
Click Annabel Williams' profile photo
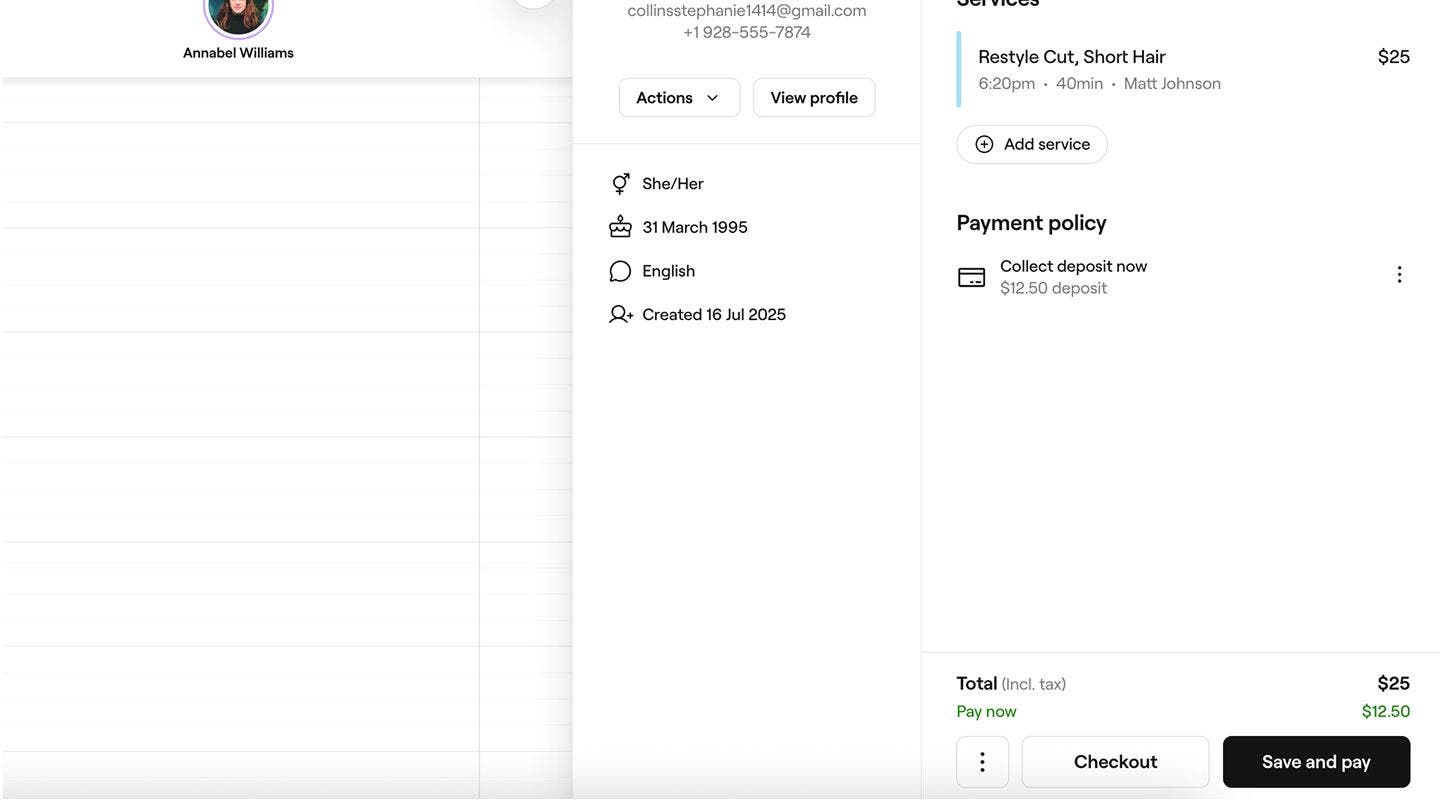click(x=238, y=12)
